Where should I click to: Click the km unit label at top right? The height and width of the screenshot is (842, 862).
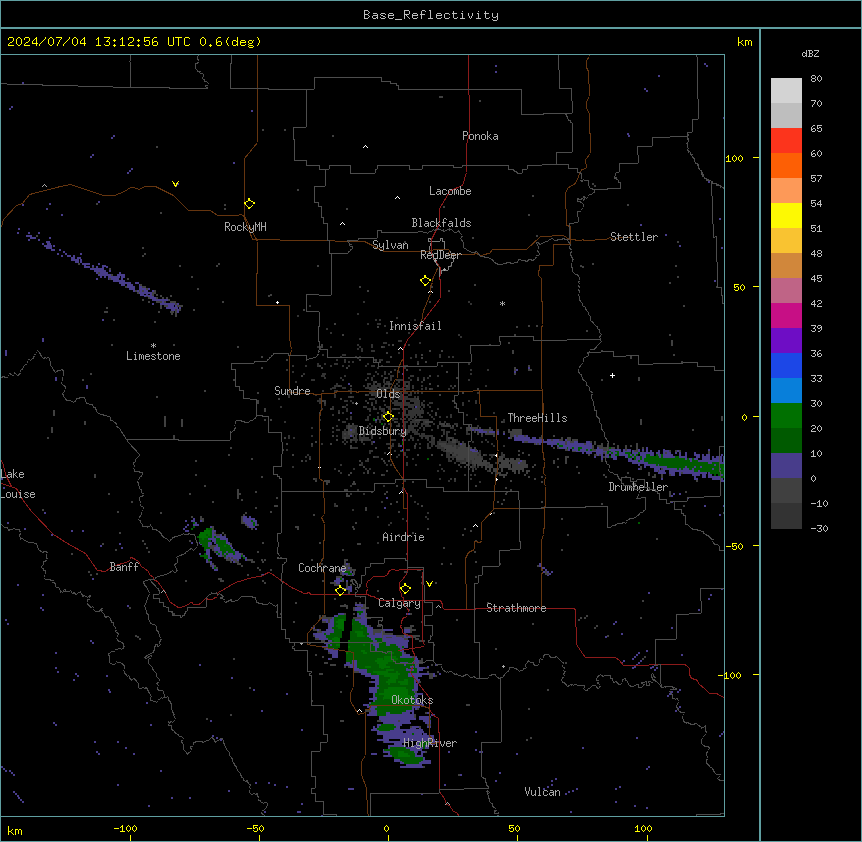coord(745,42)
